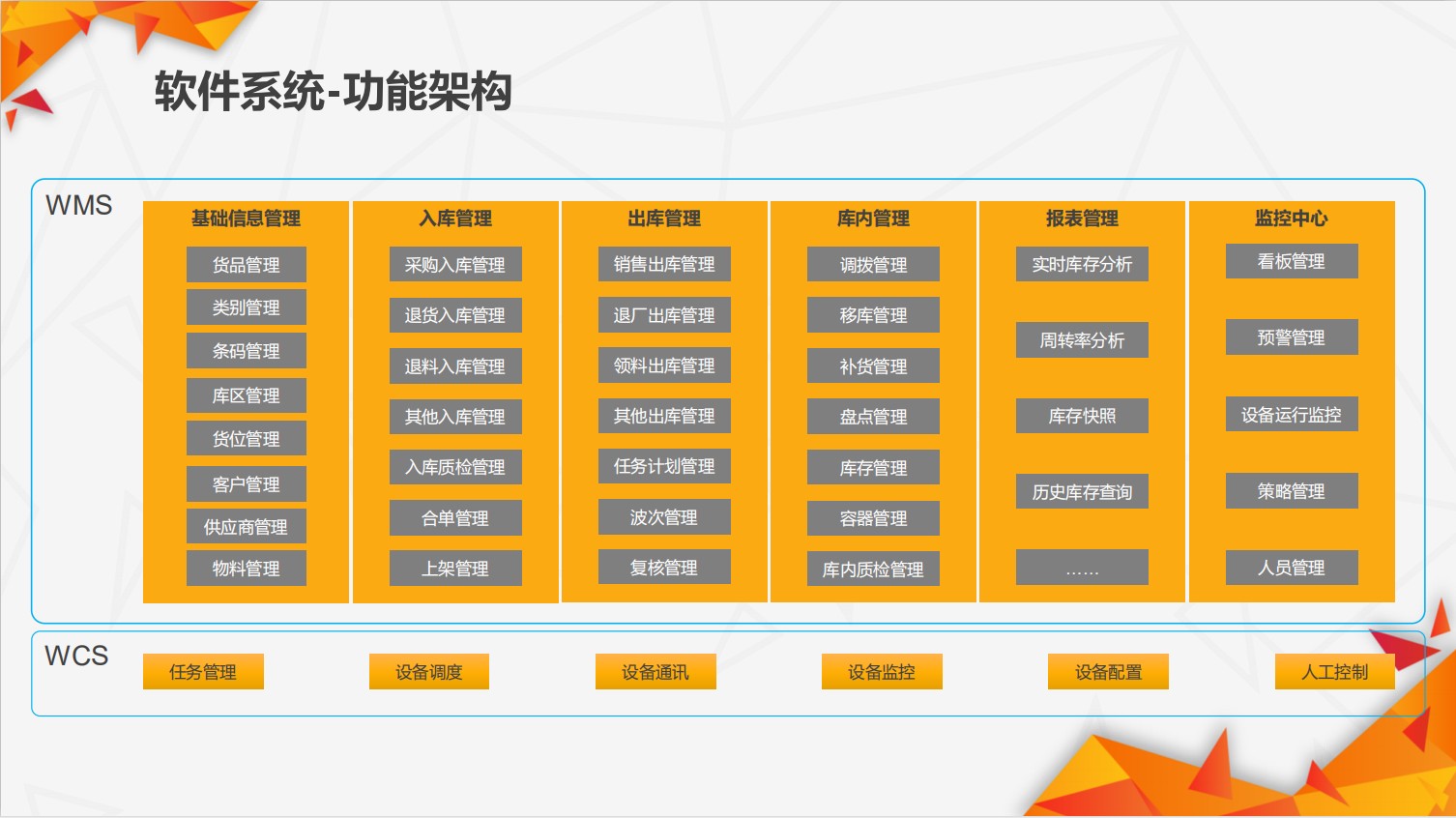Click the 周转率分析 box
Screen dimensions: 1456x818
pos(1082,340)
